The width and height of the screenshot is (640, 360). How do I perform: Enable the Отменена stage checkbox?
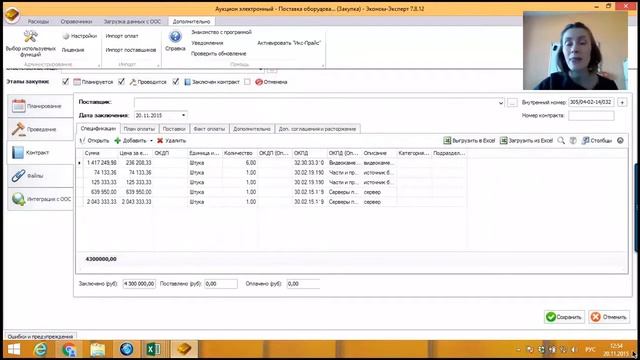point(247,82)
